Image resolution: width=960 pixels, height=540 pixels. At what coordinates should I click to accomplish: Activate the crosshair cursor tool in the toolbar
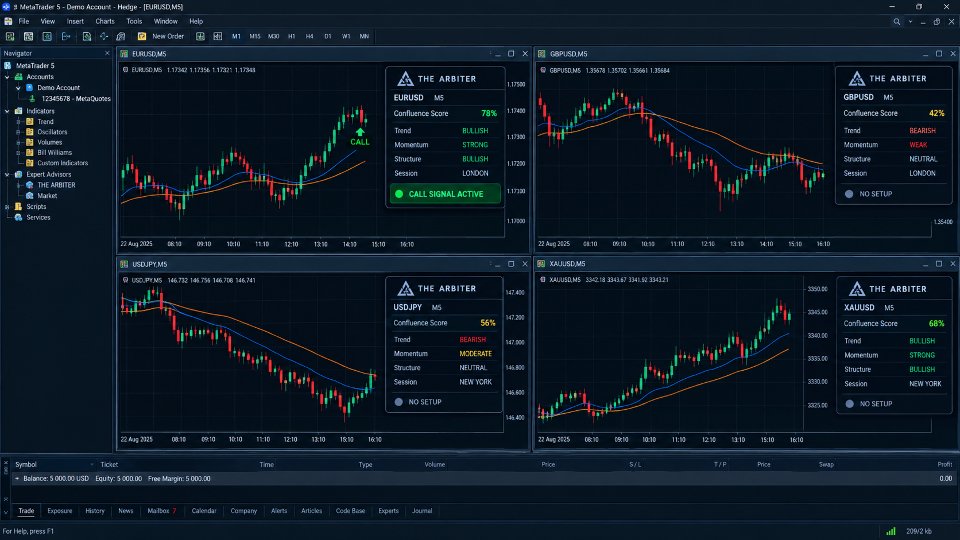point(104,37)
